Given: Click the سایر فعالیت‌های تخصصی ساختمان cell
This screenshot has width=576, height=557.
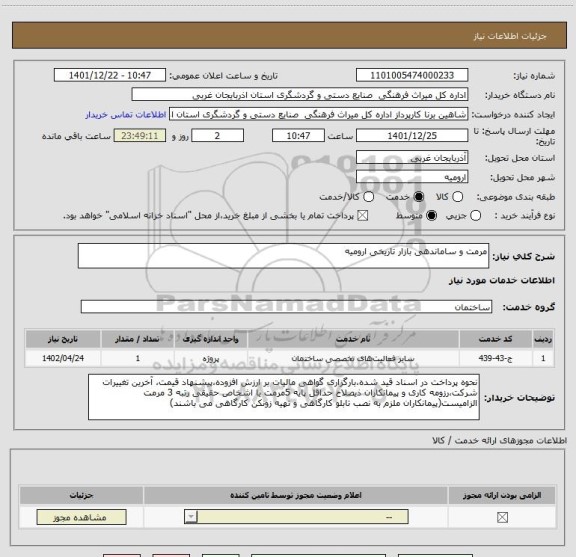Looking at the screenshot, I should pyautogui.click(x=353, y=358).
